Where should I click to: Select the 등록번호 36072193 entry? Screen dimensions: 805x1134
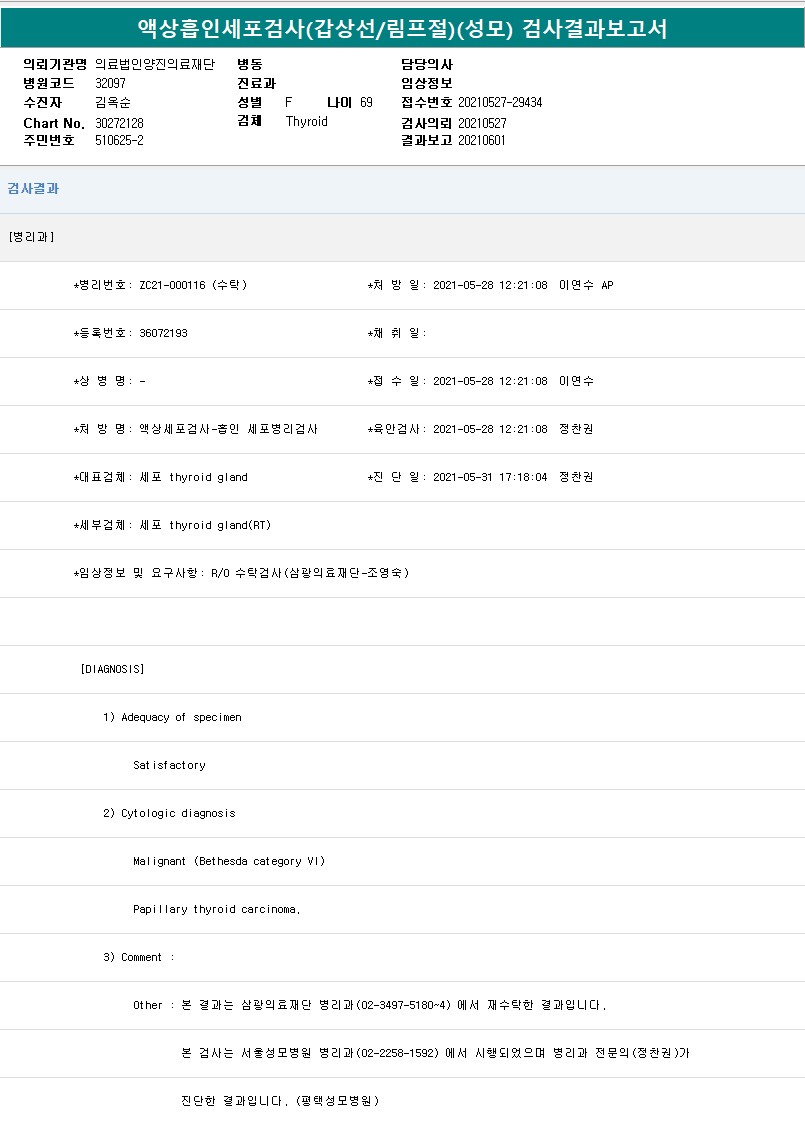coord(131,333)
